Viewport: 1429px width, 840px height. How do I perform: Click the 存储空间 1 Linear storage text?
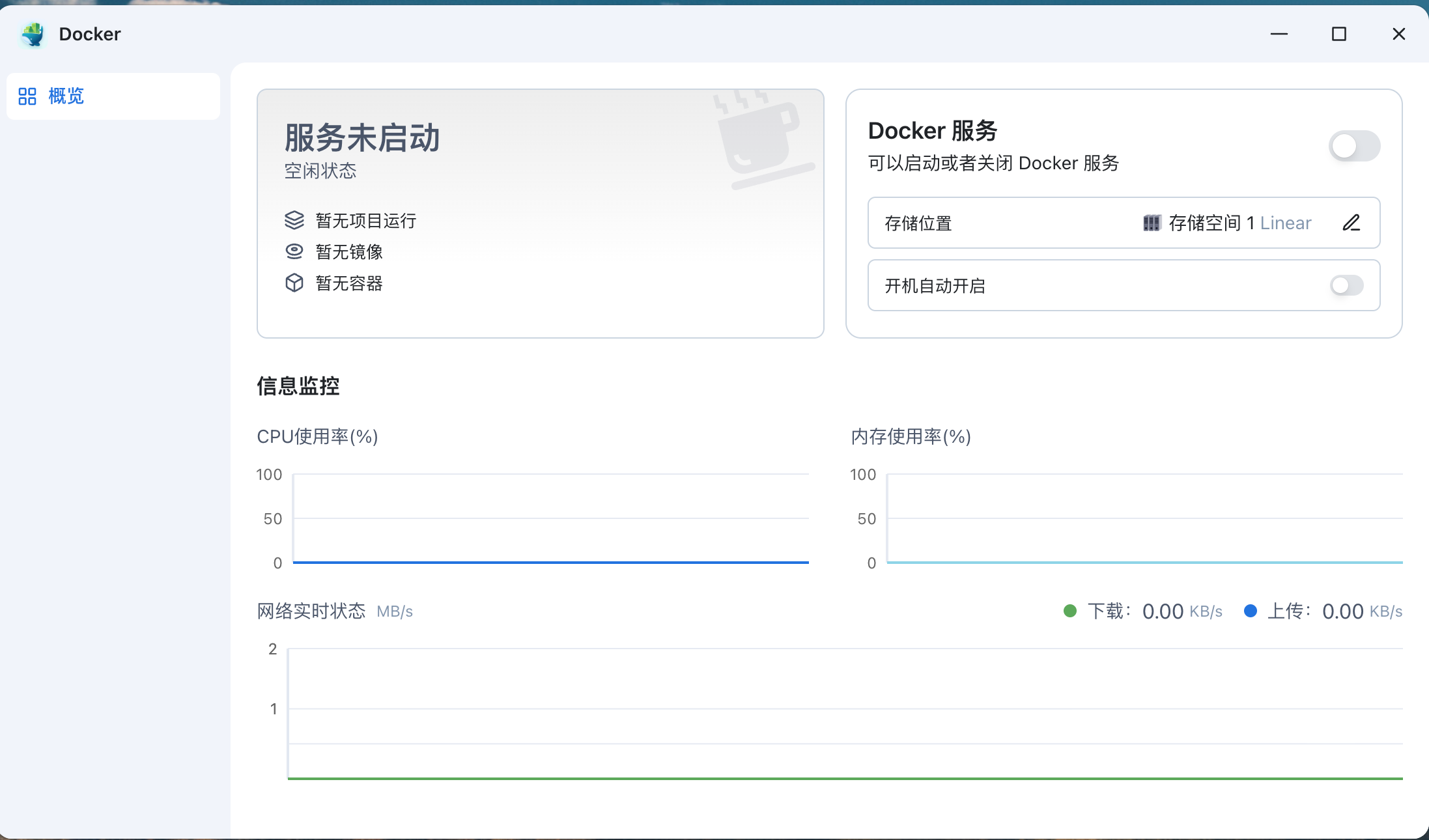tap(1239, 223)
